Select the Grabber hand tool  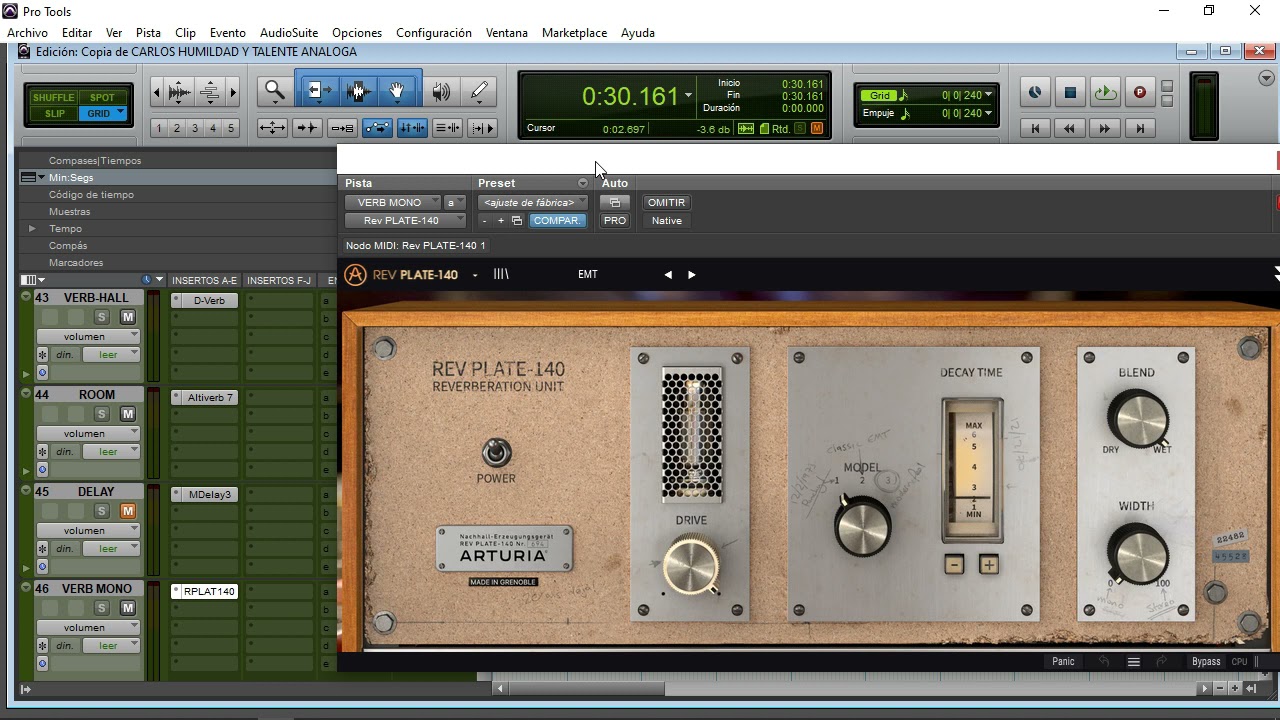tap(397, 92)
